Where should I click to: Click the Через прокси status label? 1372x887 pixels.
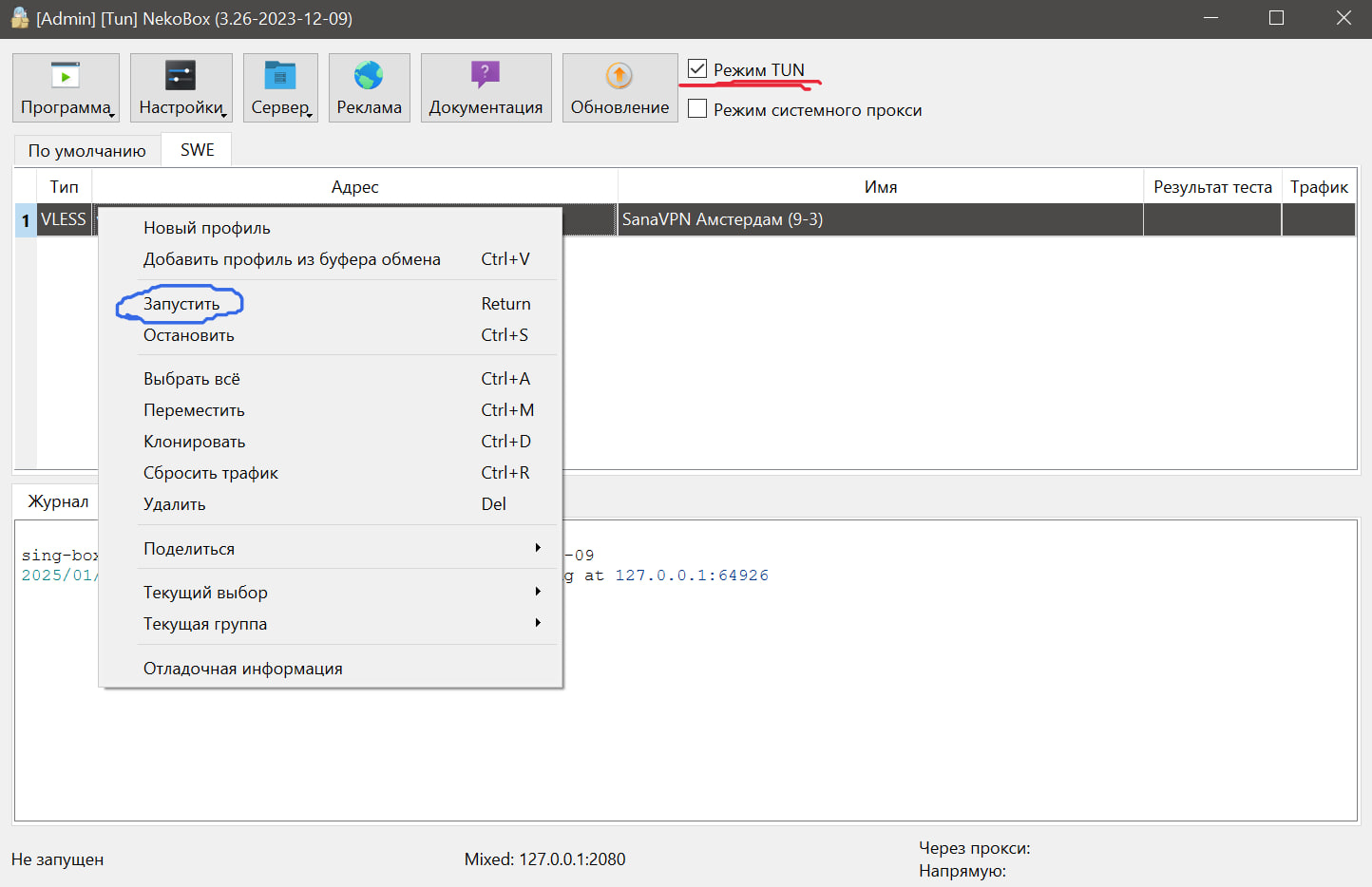coord(975,848)
